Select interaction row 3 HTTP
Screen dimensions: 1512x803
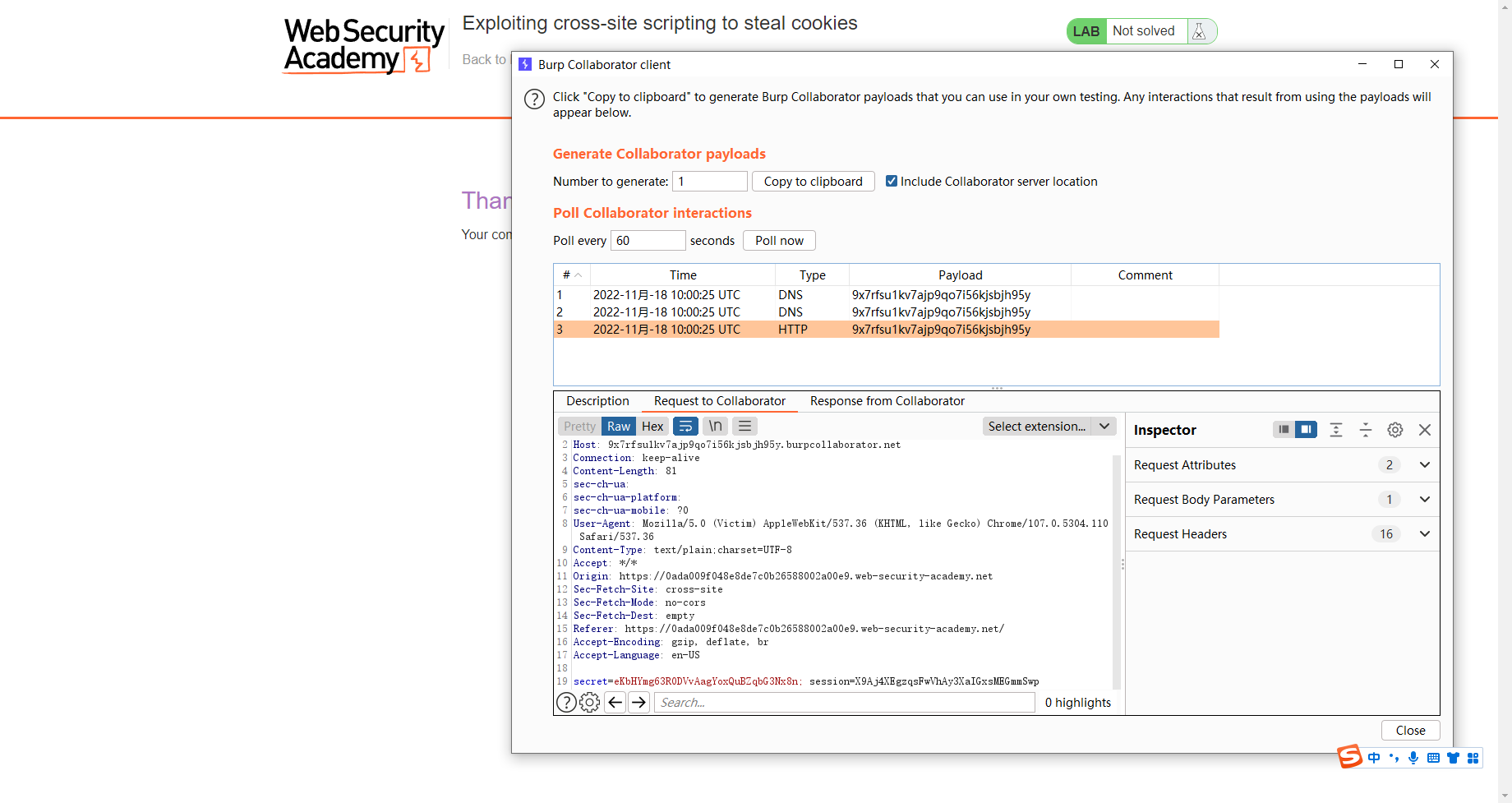886,329
